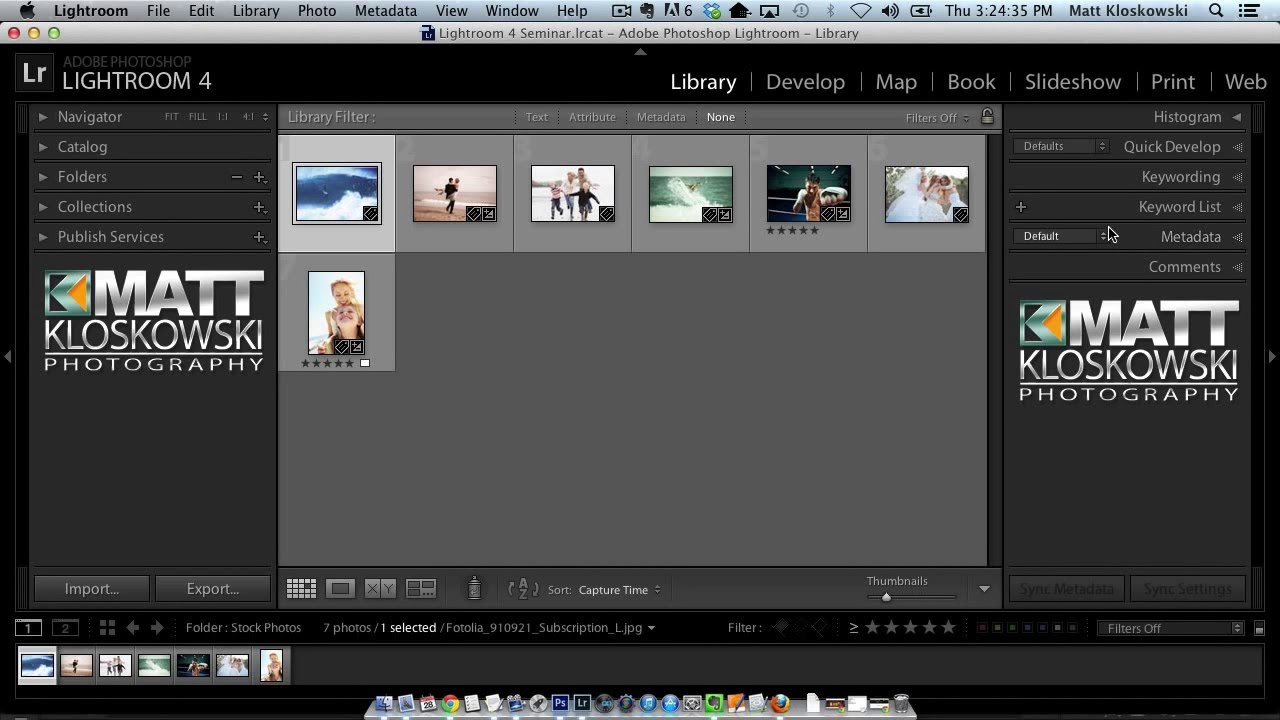Filter by flagged status flag icon
The image size is (1280, 720).
coord(782,628)
